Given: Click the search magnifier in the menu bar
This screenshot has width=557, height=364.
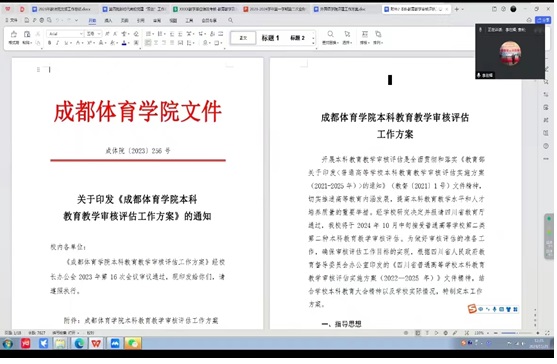Looking at the screenshot, I should 231,21.
